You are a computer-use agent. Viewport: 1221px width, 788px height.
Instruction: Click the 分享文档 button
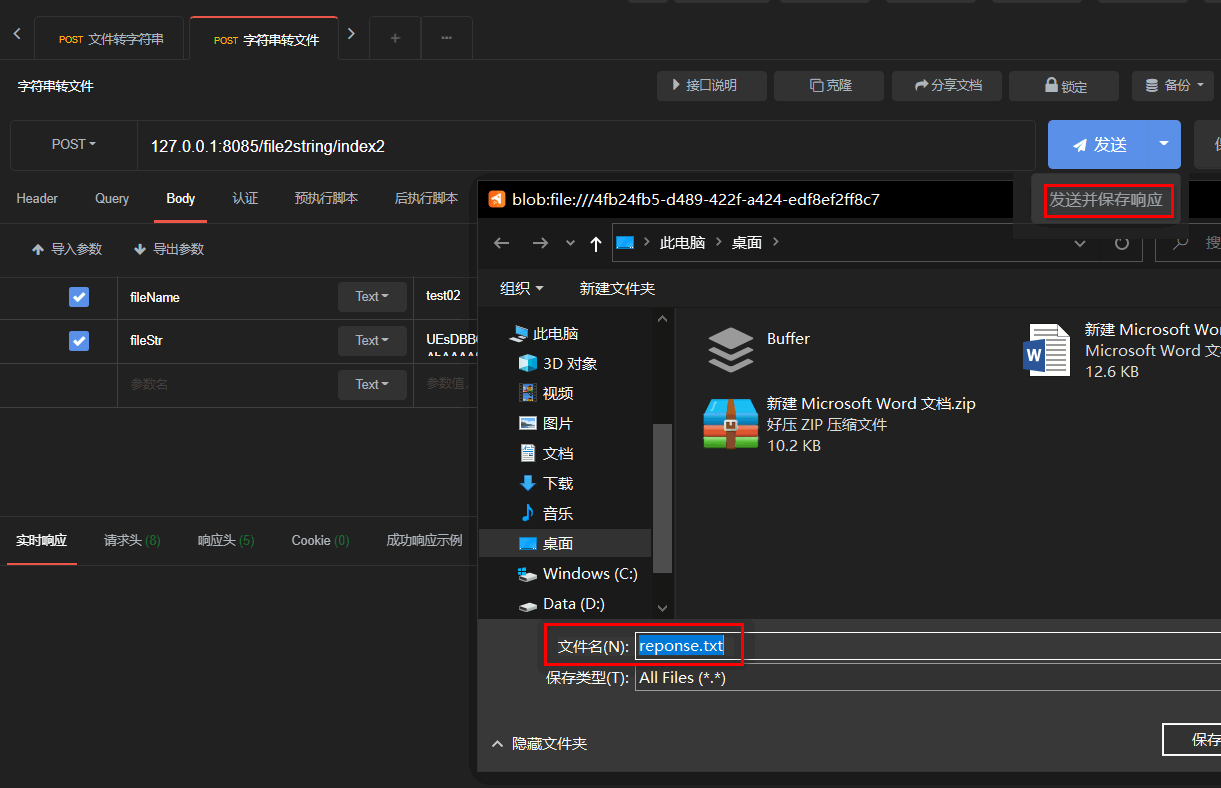947,86
